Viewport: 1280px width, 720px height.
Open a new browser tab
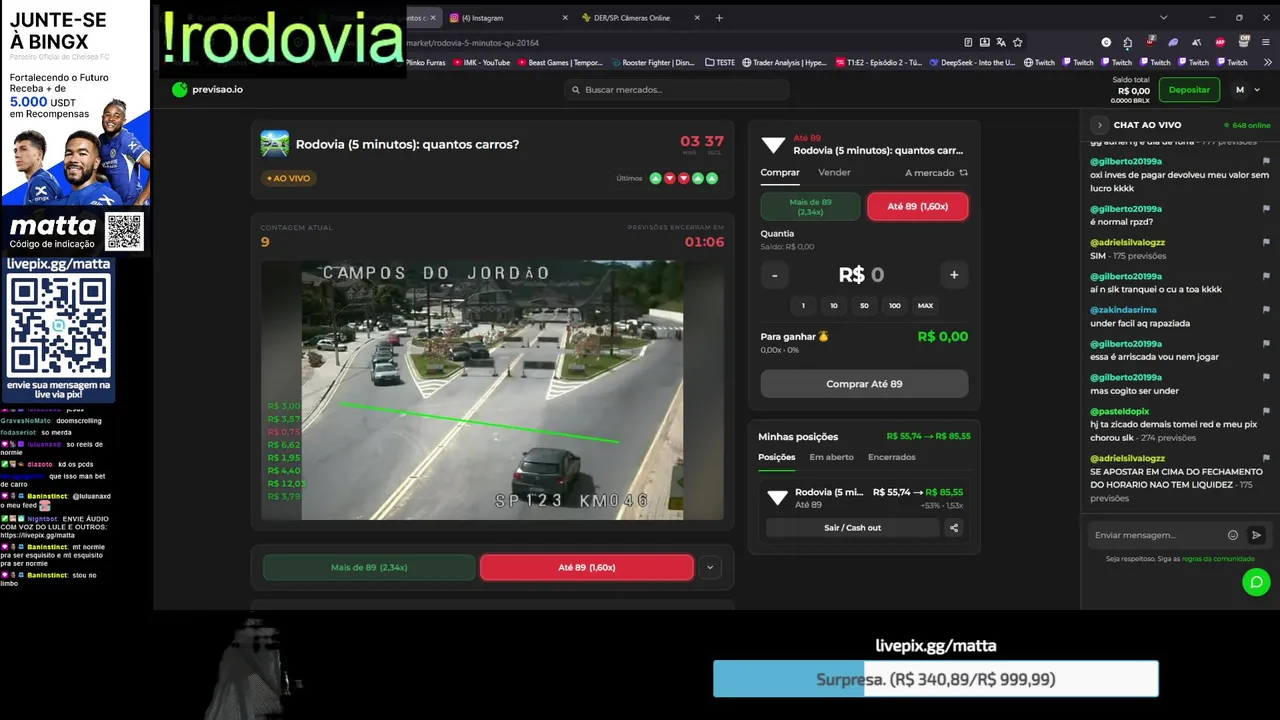(719, 18)
